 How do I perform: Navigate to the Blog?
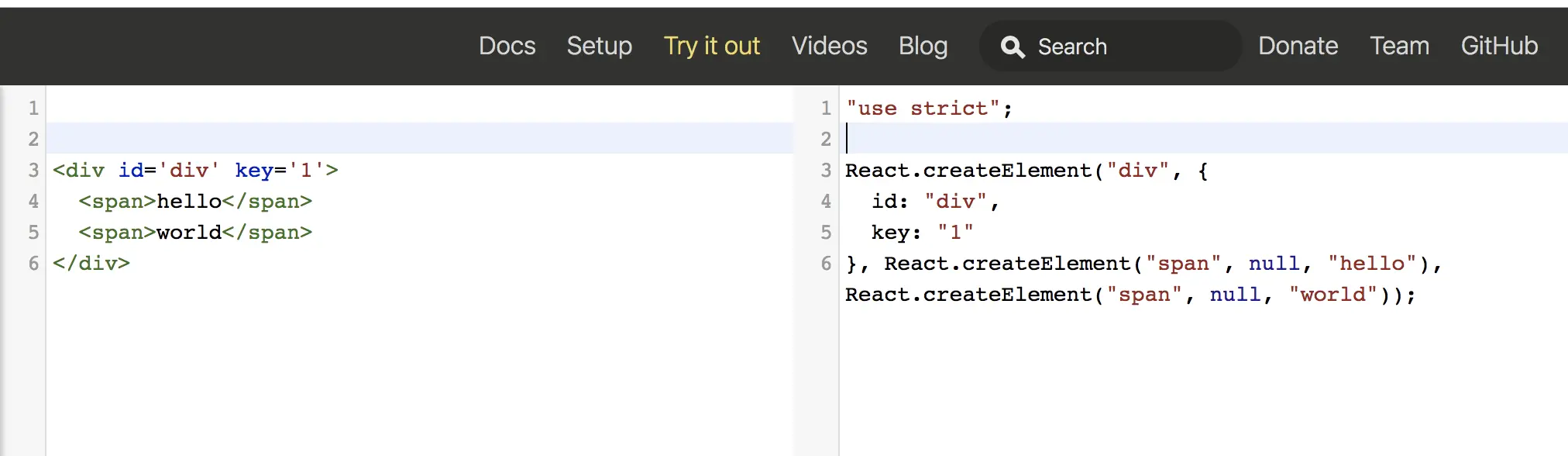point(923,46)
